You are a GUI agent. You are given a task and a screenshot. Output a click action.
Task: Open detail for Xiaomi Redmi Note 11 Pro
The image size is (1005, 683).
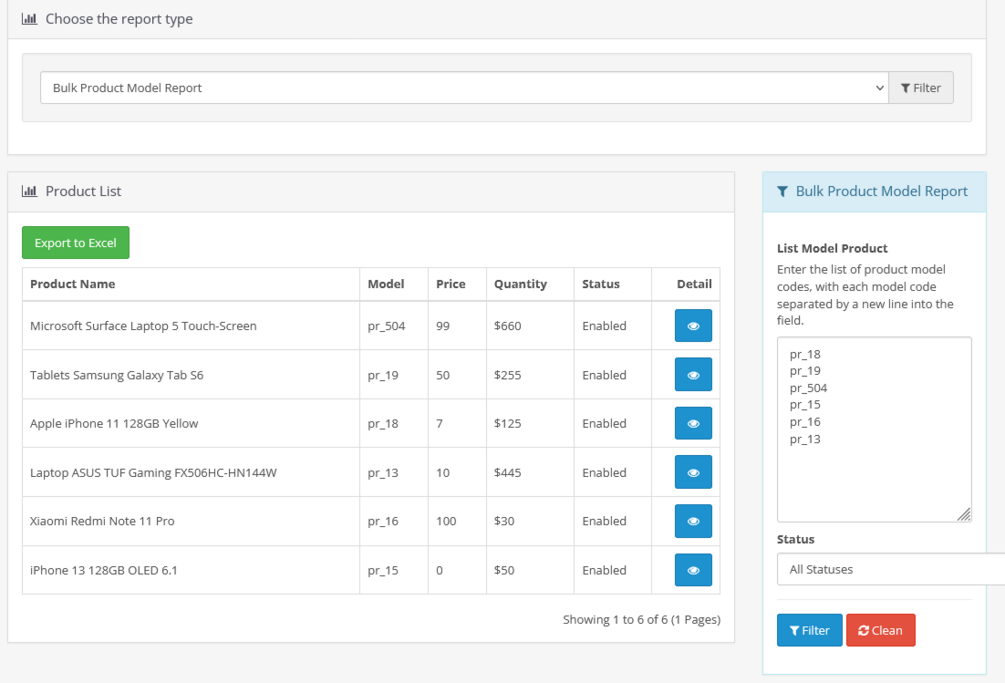point(693,521)
